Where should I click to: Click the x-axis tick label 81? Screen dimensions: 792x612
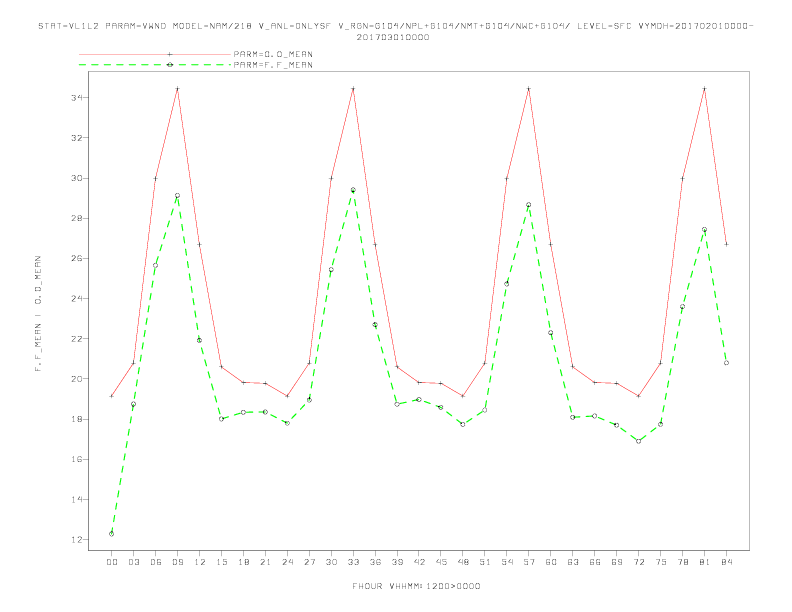[x=705, y=562]
